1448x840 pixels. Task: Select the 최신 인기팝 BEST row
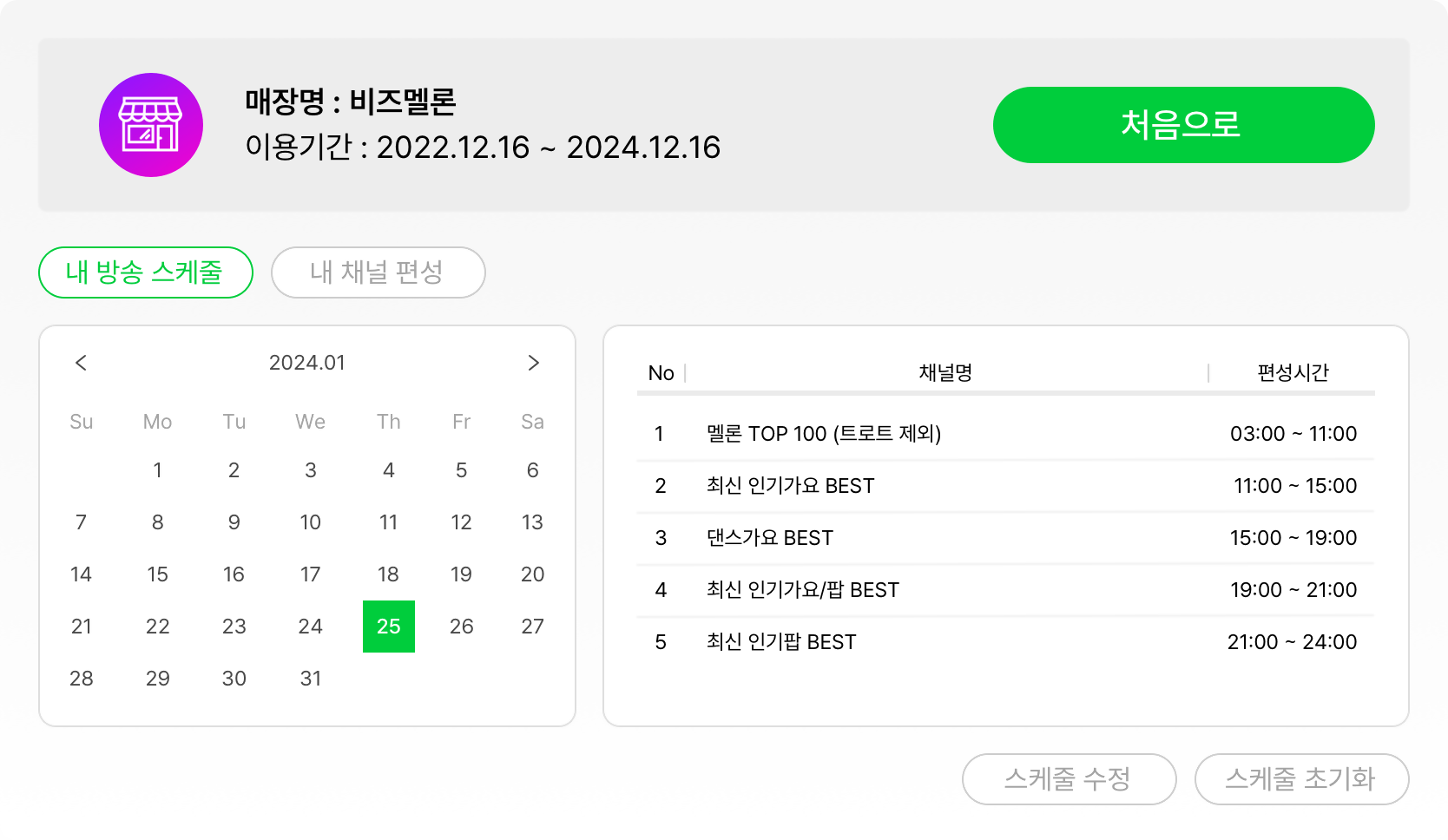click(x=1005, y=642)
